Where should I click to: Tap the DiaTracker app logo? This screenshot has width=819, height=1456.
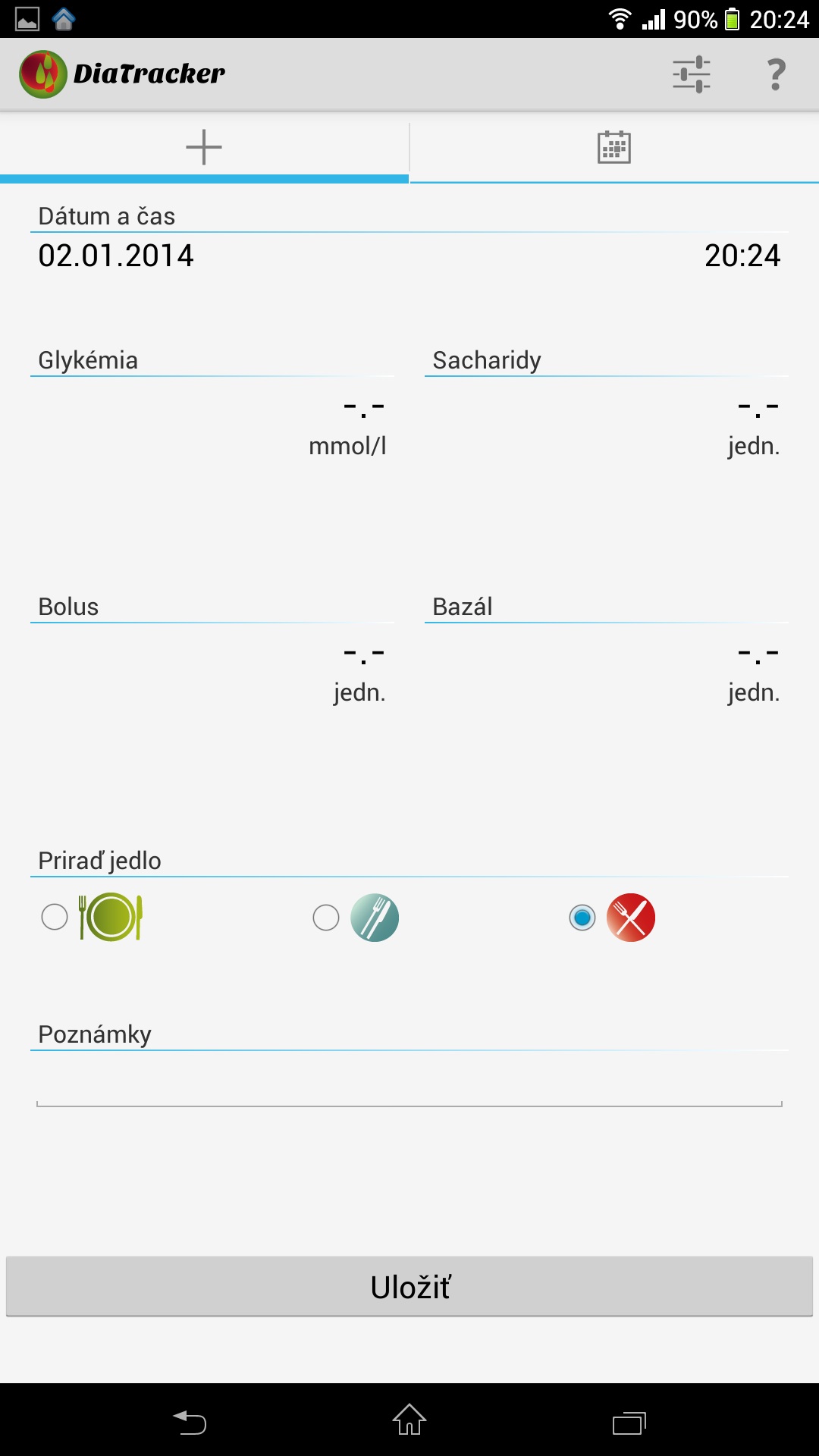pos(43,74)
